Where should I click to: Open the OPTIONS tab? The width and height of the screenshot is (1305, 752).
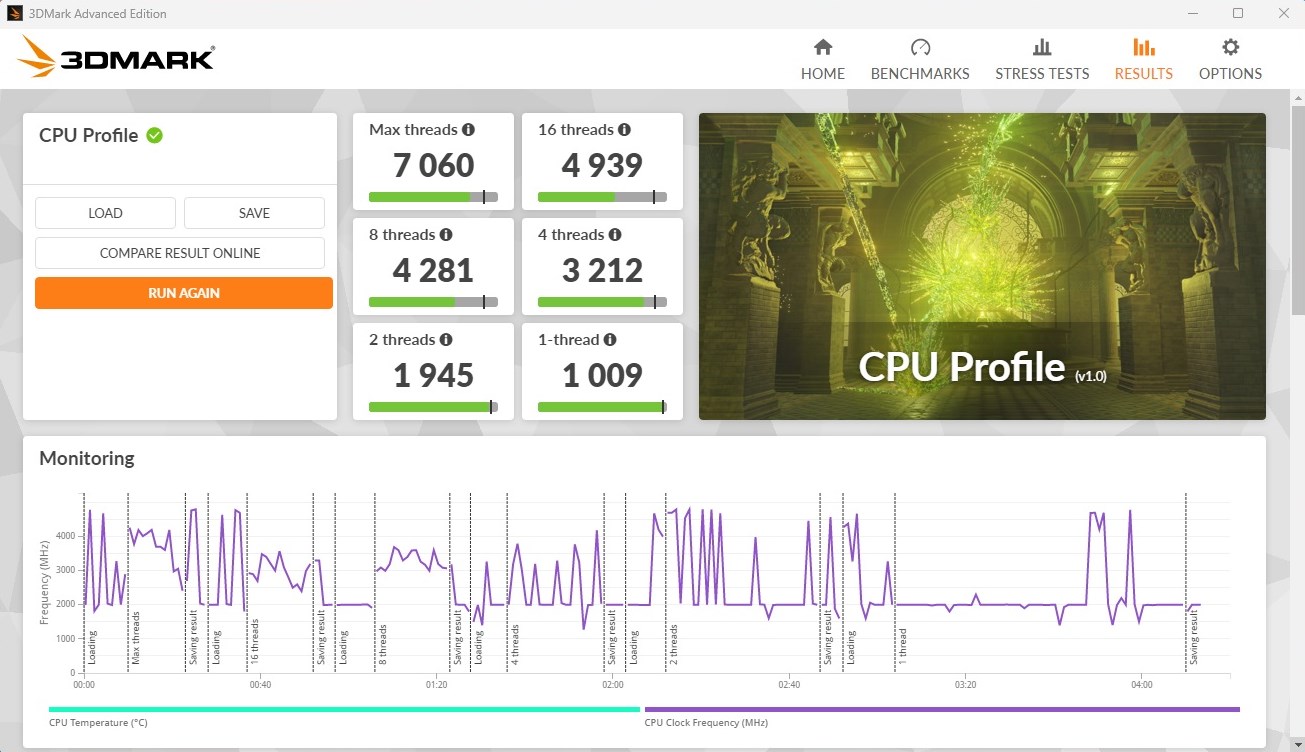(1230, 74)
